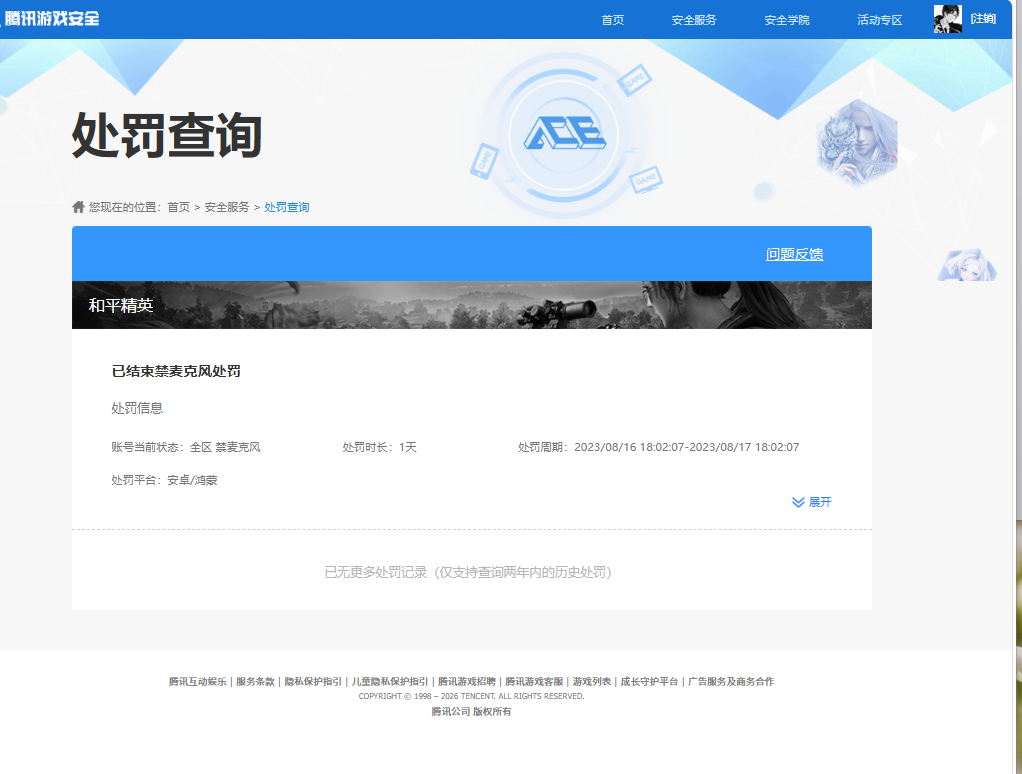The image size is (1022, 774).
Task: Open footer link 游戏列表
Action: [x=592, y=681]
